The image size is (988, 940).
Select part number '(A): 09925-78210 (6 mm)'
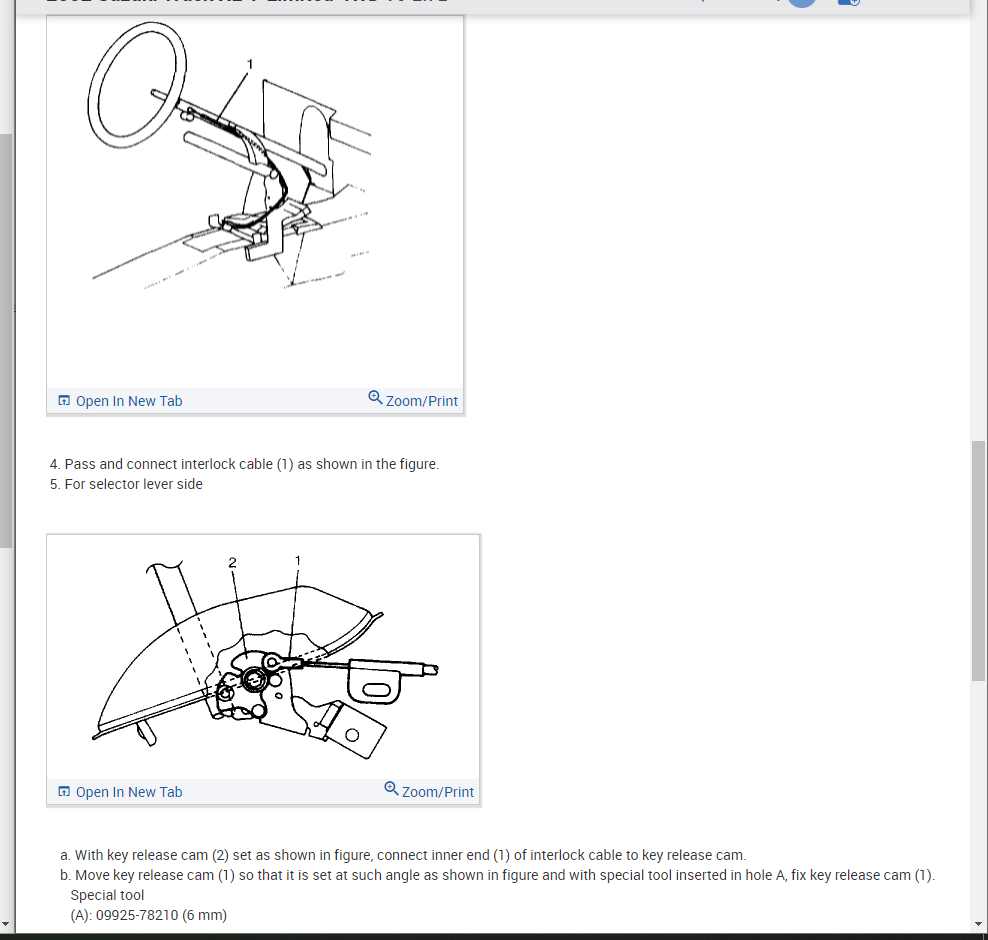coord(149,915)
